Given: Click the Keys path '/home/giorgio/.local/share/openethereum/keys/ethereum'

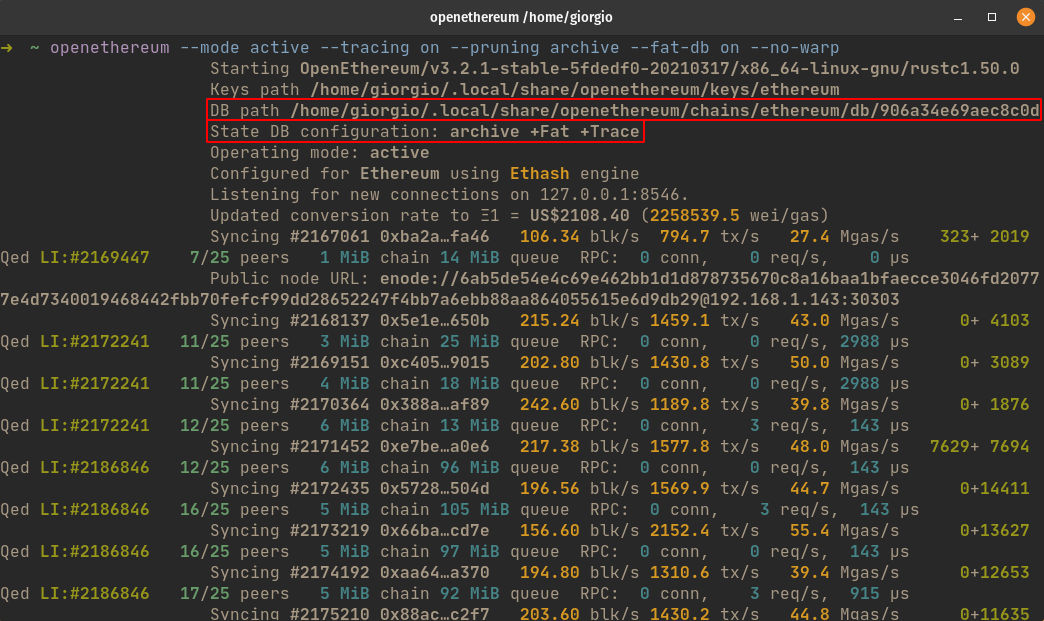Looking at the screenshot, I should coord(575,90).
